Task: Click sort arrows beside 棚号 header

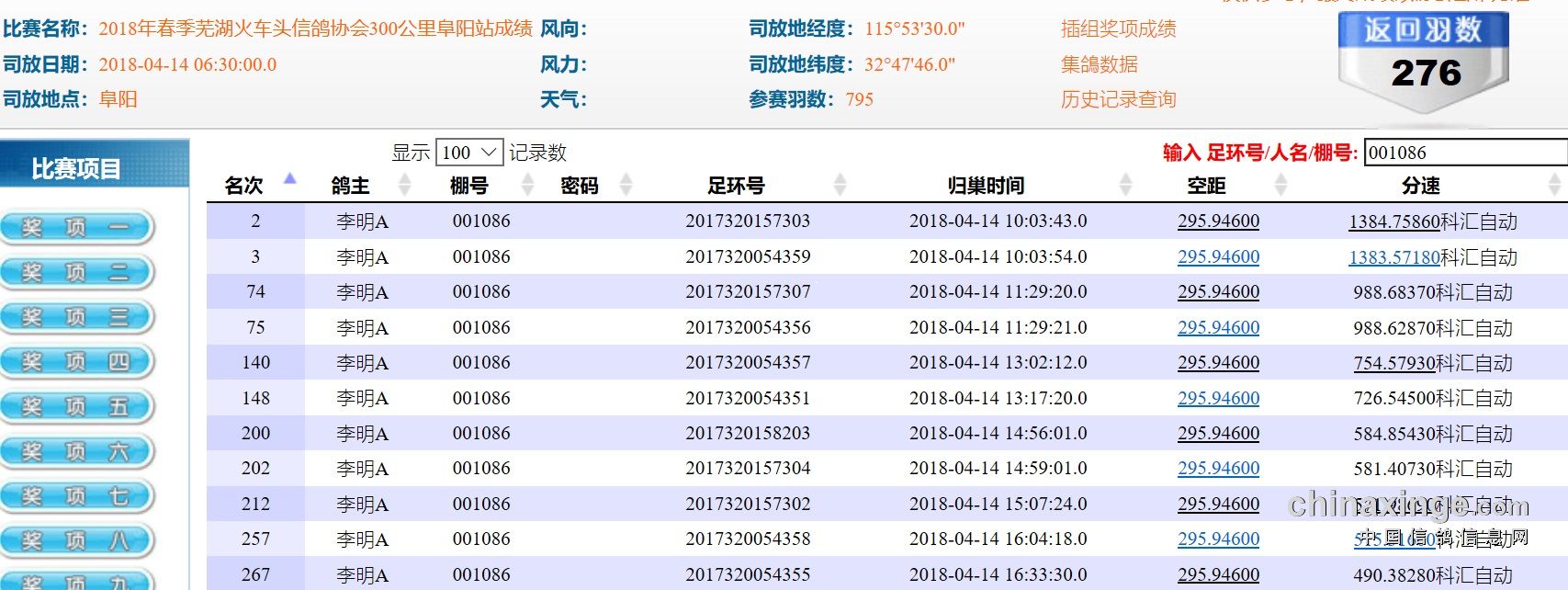Action: click(527, 185)
